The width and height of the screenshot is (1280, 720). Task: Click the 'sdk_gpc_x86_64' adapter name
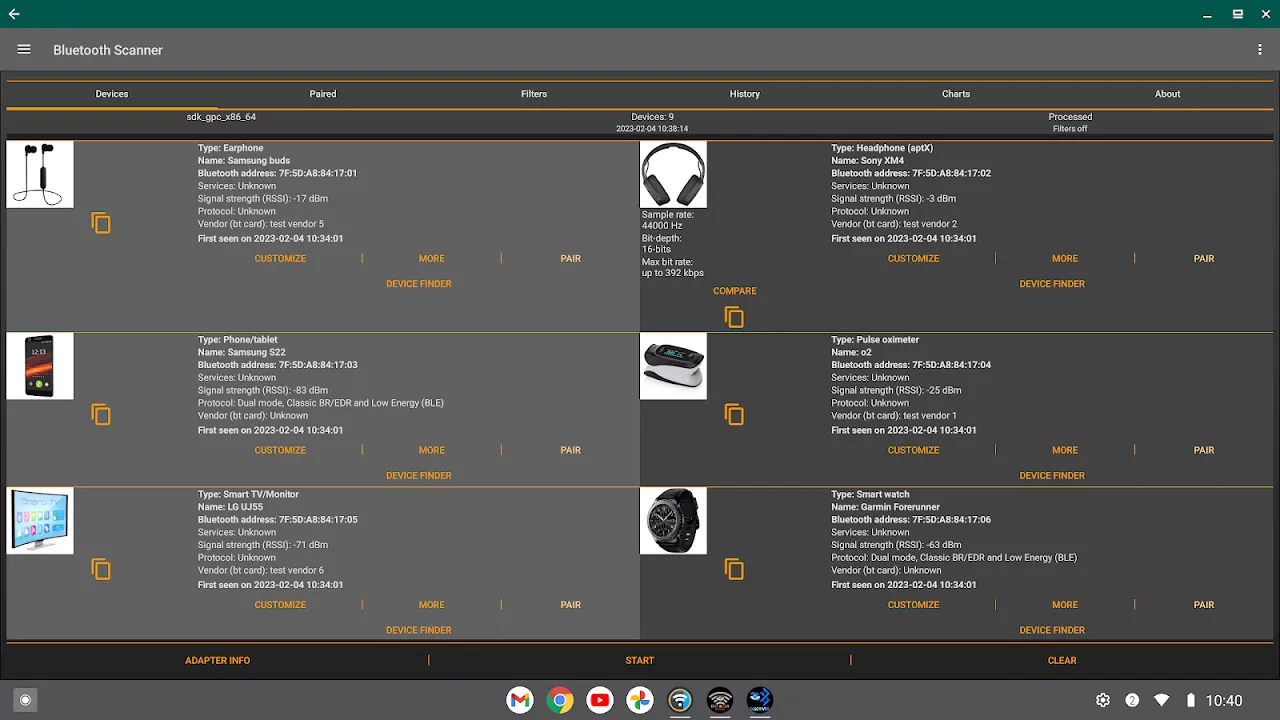point(221,117)
